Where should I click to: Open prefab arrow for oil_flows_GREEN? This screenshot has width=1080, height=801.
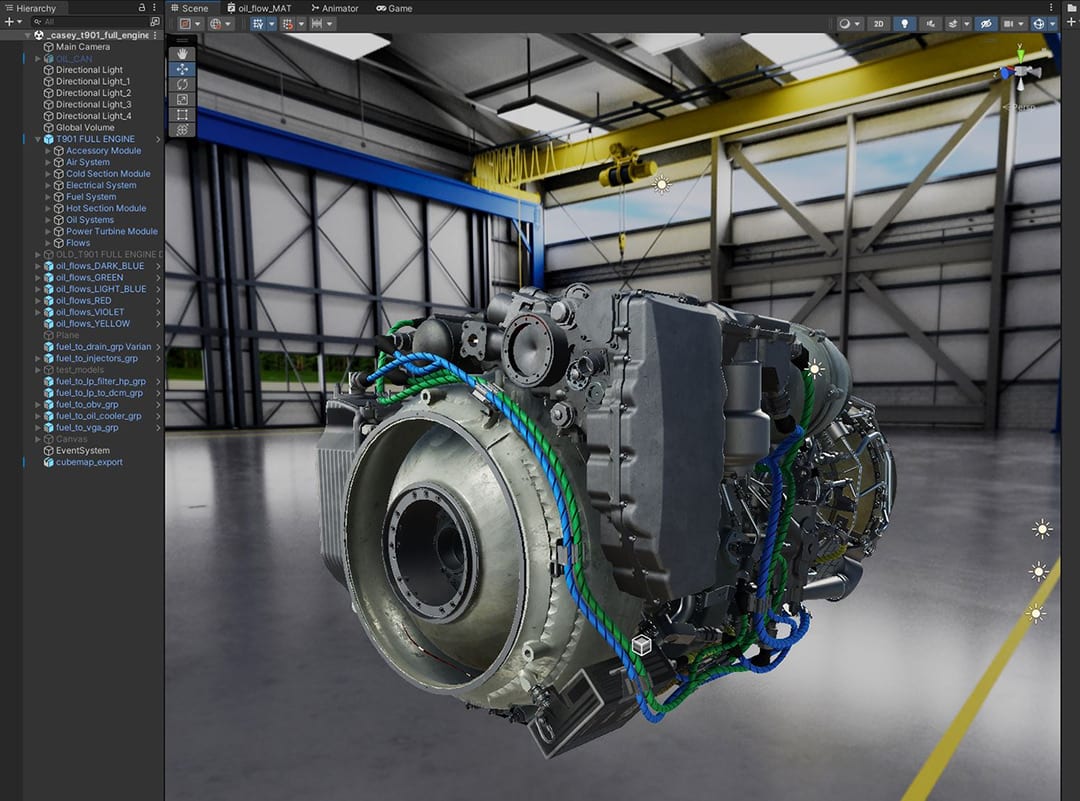click(158, 278)
